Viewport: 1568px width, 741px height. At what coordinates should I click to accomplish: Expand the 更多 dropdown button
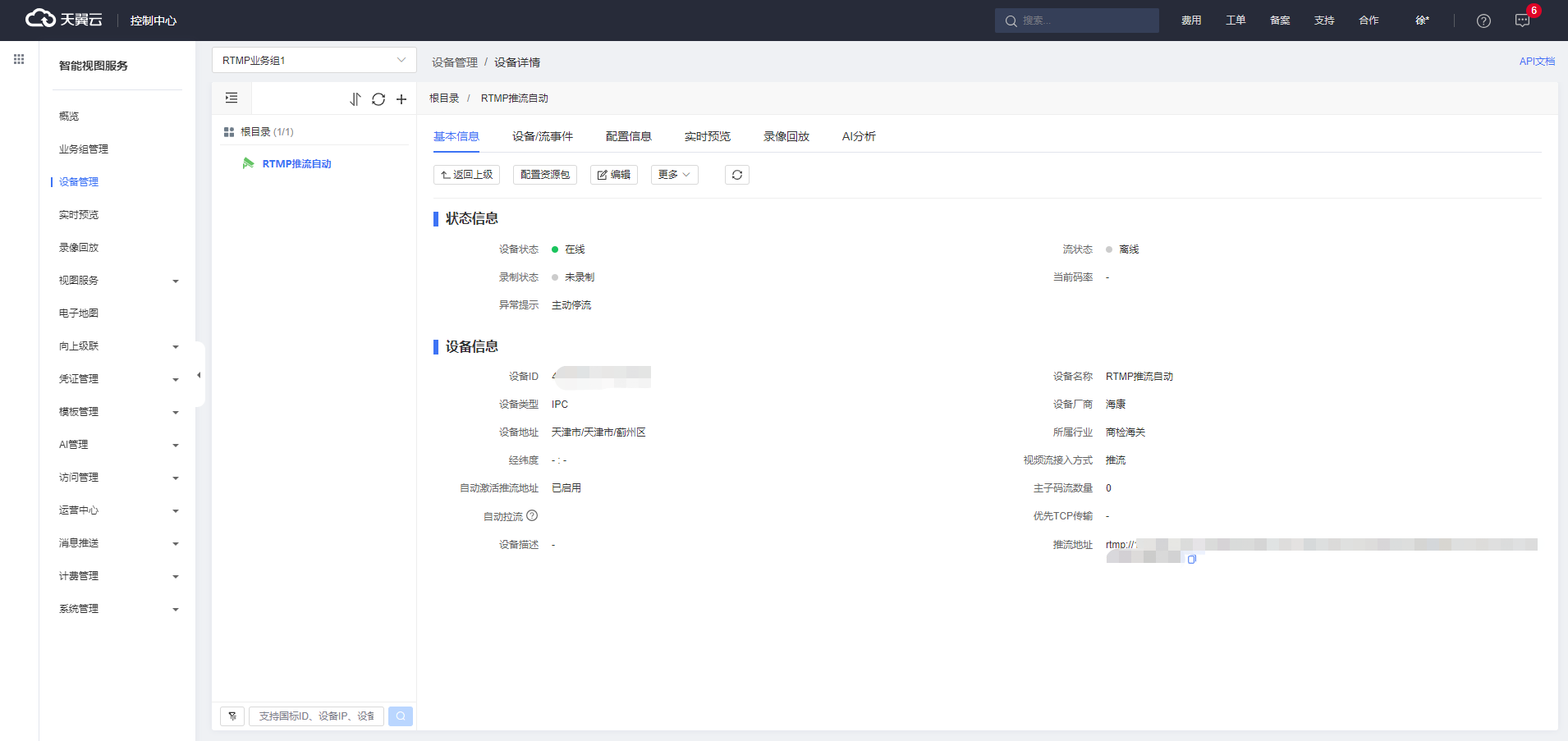[674, 175]
